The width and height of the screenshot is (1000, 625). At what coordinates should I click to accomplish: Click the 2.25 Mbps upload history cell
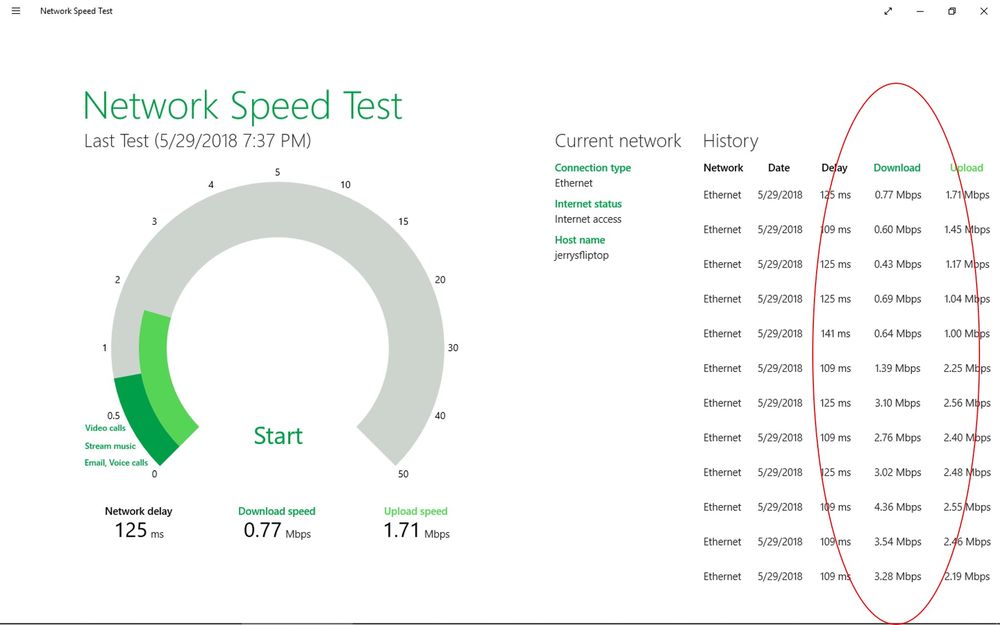point(967,369)
